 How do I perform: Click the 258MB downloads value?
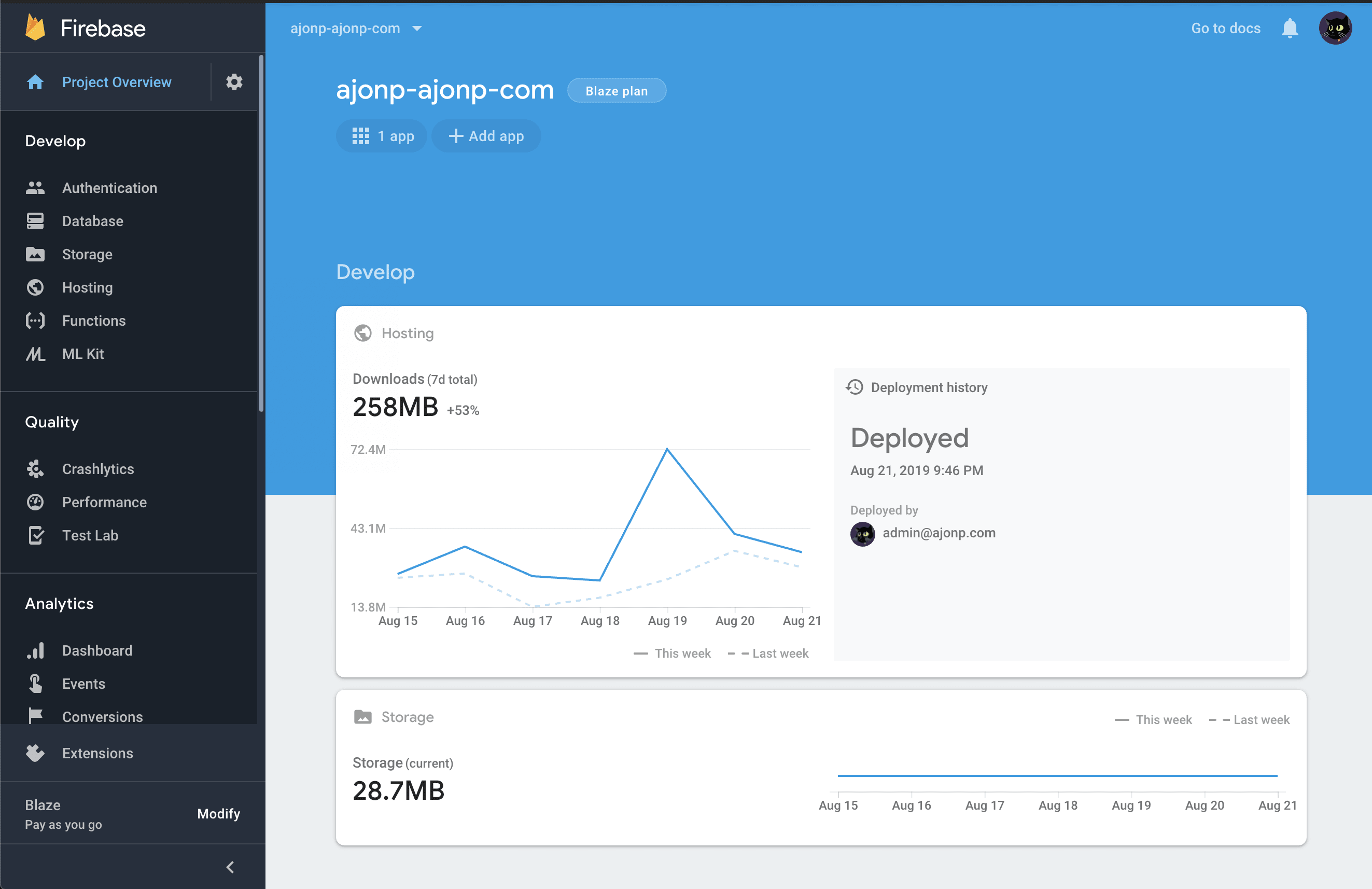coord(396,407)
